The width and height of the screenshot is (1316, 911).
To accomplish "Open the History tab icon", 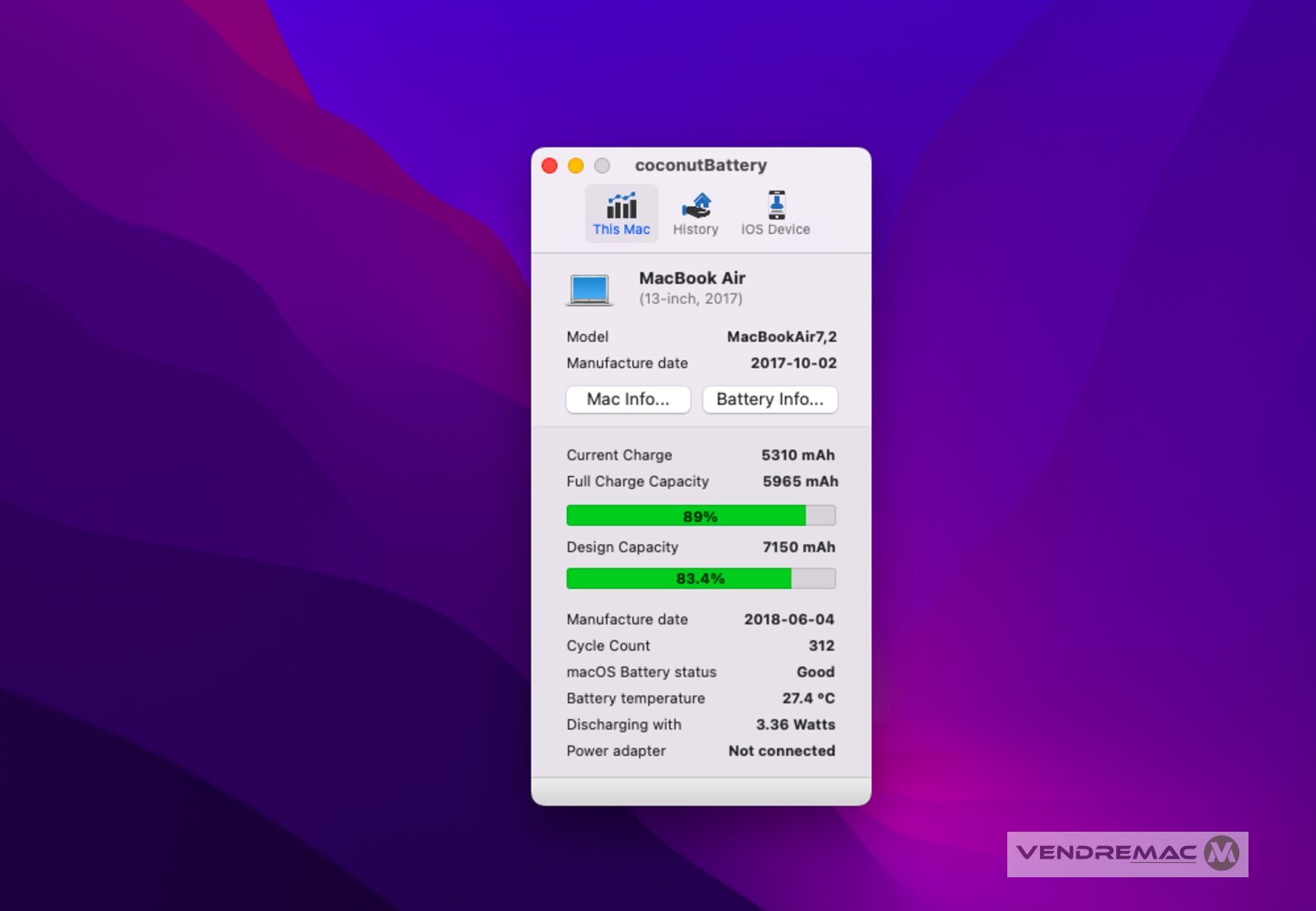I will pos(696,206).
